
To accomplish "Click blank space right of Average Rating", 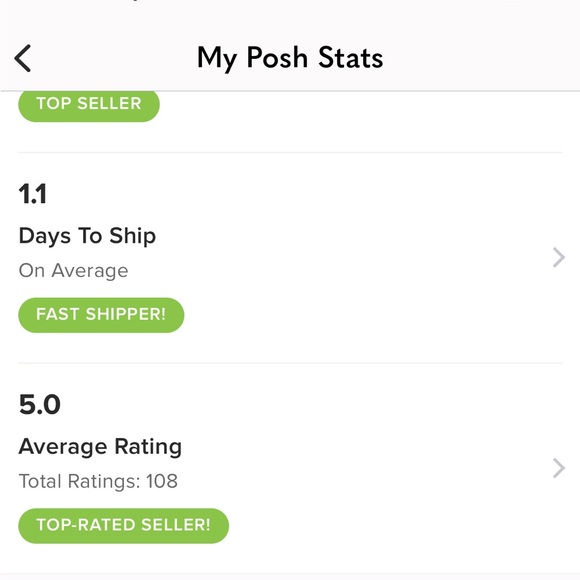I will click(x=362, y=447).
